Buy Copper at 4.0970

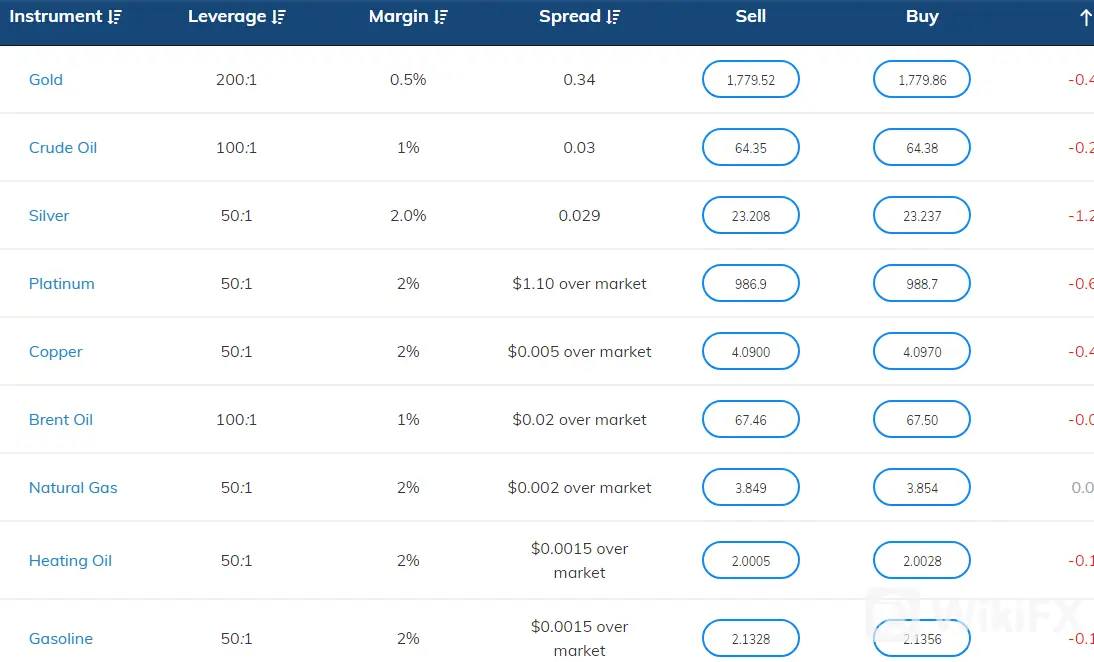pos(922,352)
